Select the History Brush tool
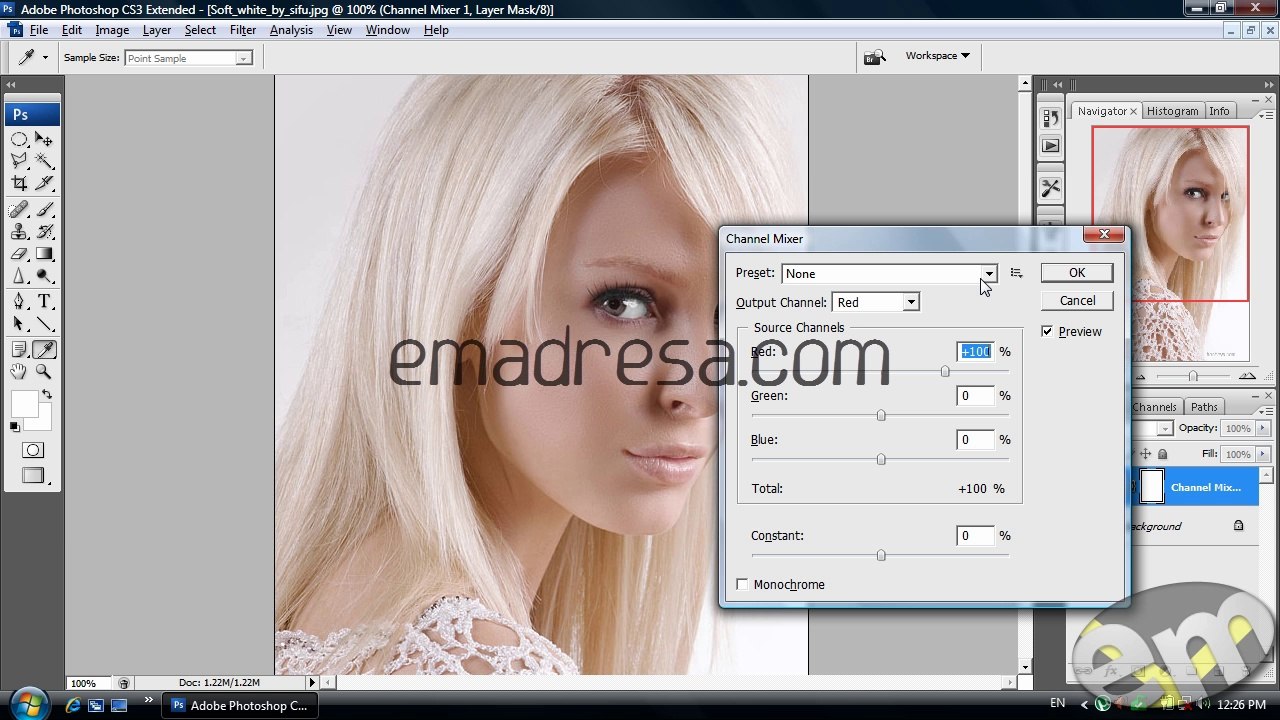 pos(44,232)
